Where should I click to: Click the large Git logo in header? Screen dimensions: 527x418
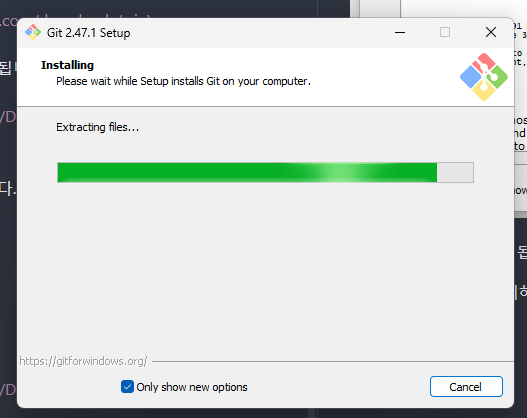(484, 77)
